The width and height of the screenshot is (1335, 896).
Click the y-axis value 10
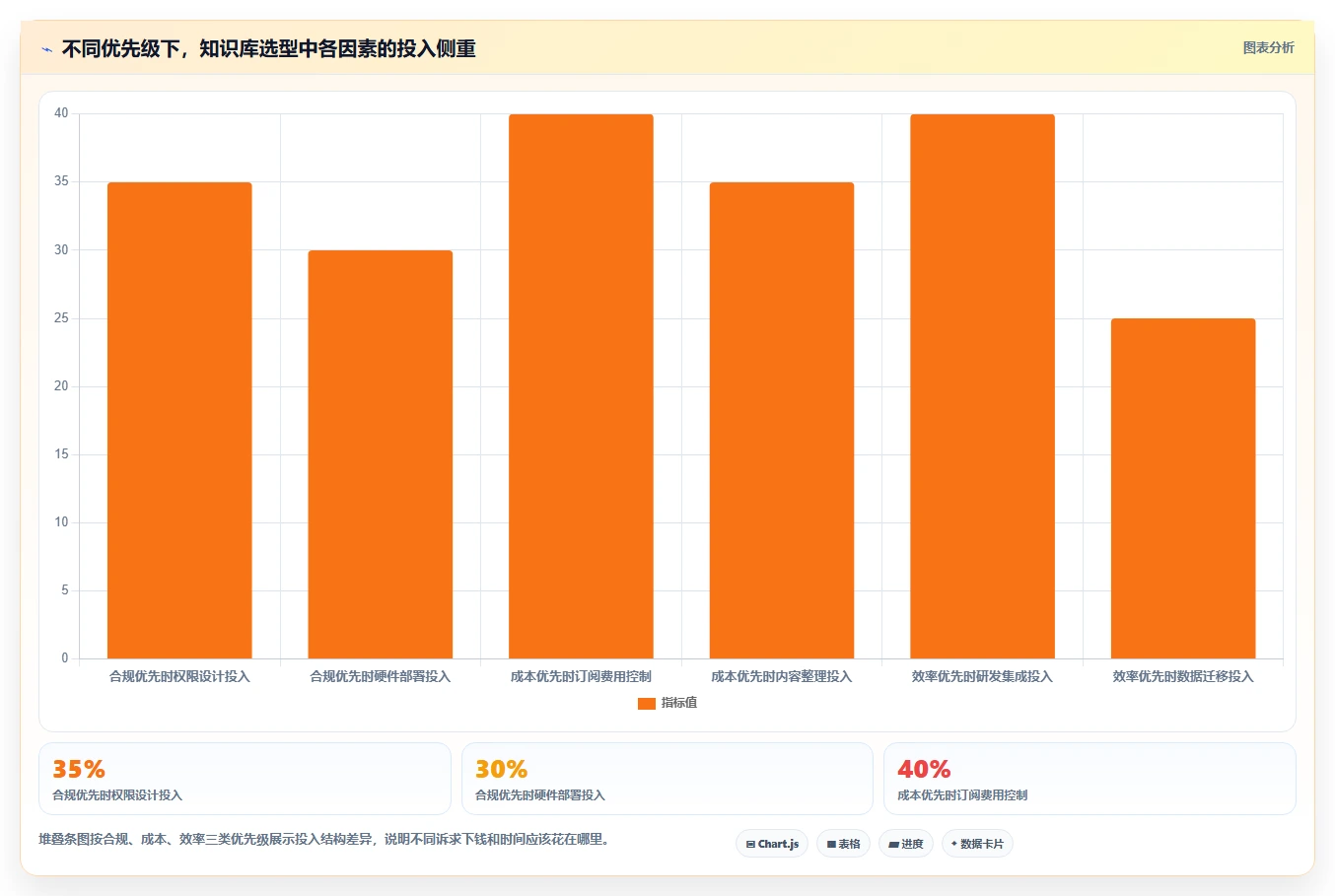click(x=61, y=521)
